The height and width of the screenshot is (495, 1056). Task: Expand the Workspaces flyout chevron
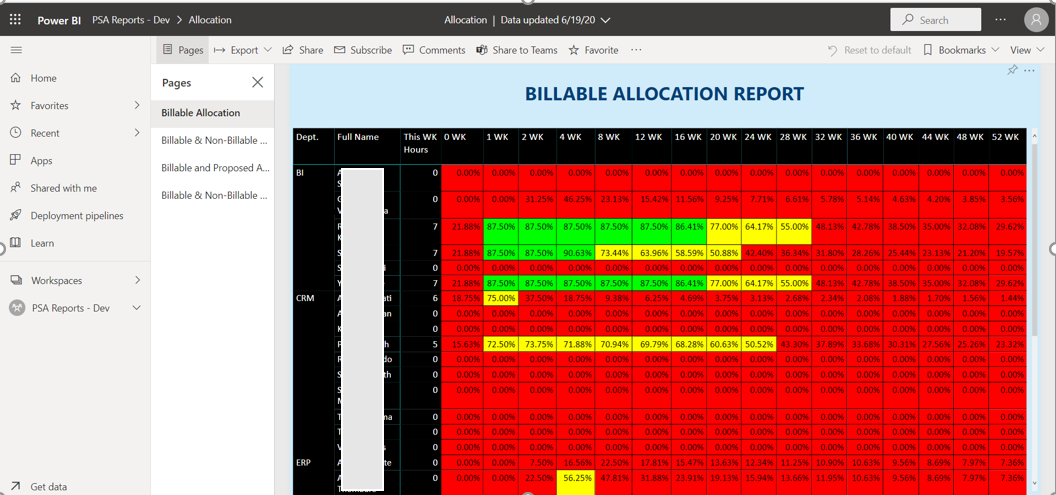click(138, 281)
